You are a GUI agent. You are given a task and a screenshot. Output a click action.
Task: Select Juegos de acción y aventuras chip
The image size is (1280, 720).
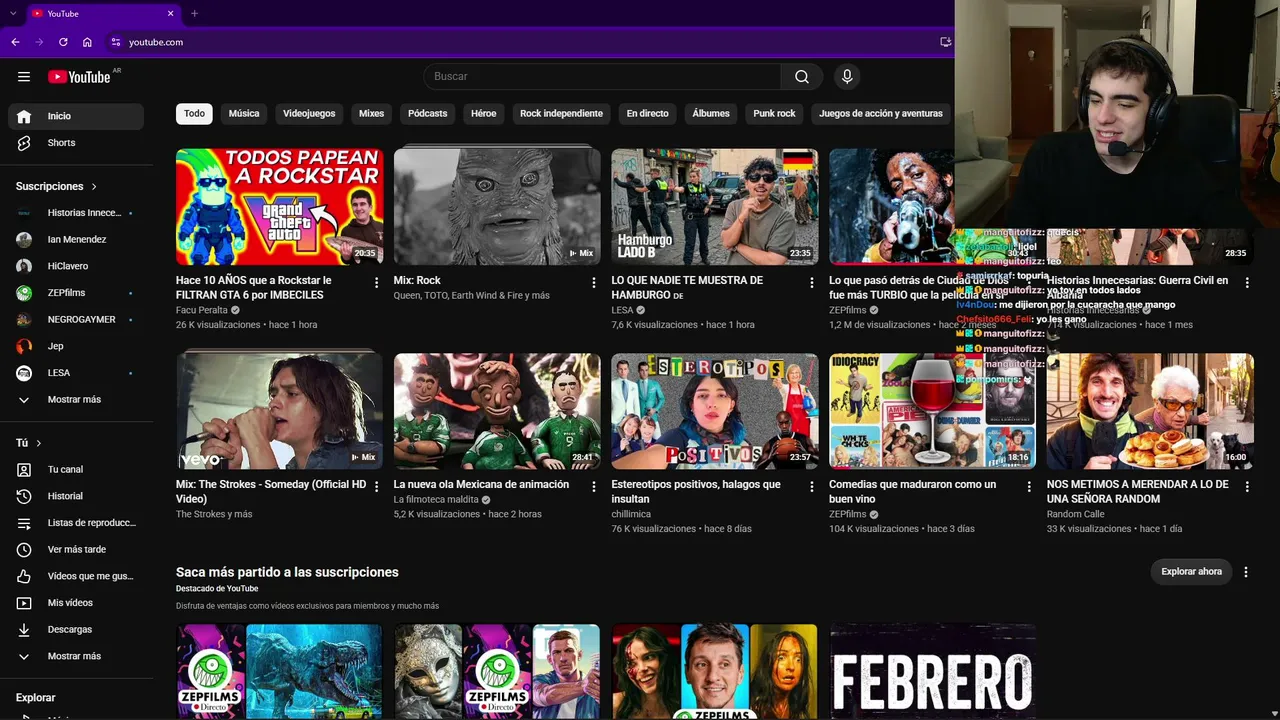pyautogui.click(x=881, y=114)
